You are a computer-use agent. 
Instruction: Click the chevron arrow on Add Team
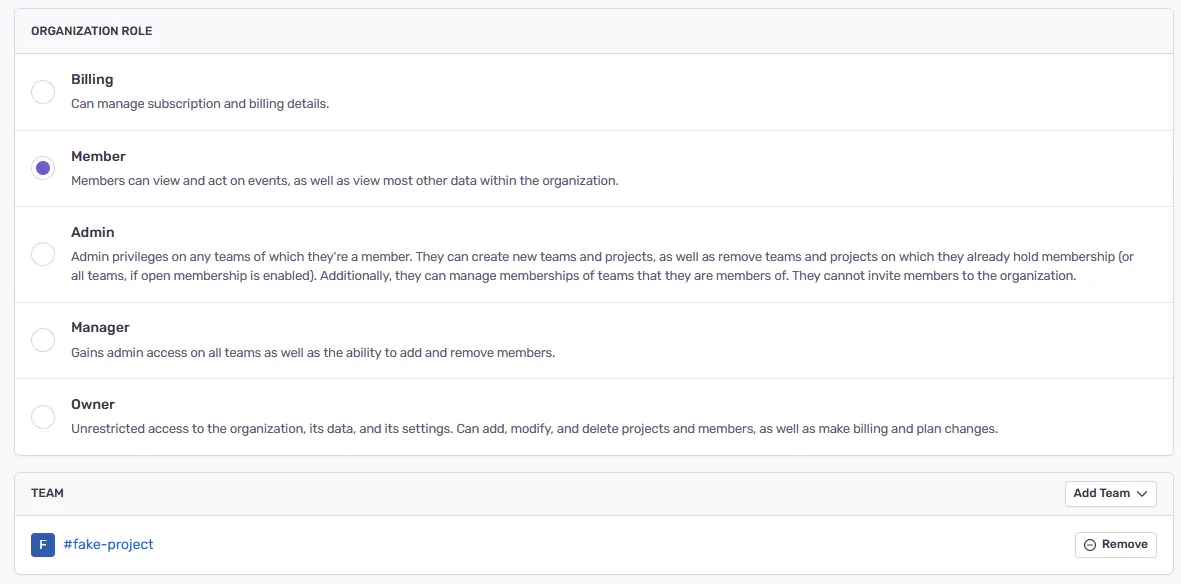[1142, 493]
